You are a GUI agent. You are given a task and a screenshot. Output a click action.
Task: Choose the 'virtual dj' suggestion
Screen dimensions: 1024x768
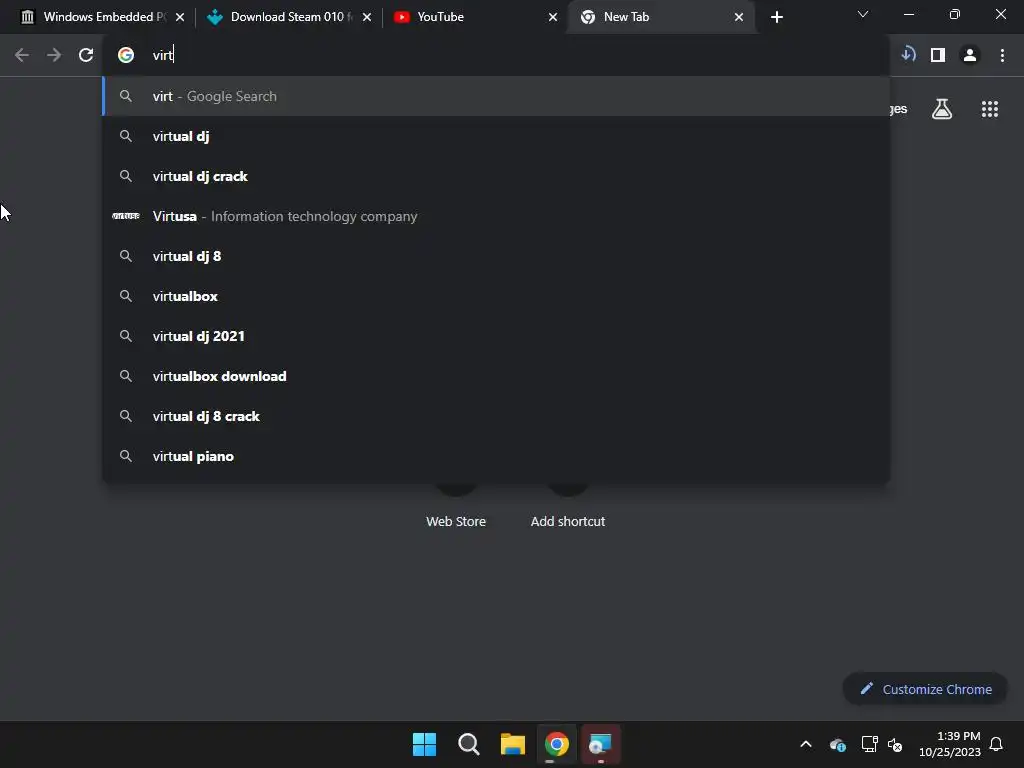(x=496, y=136)
